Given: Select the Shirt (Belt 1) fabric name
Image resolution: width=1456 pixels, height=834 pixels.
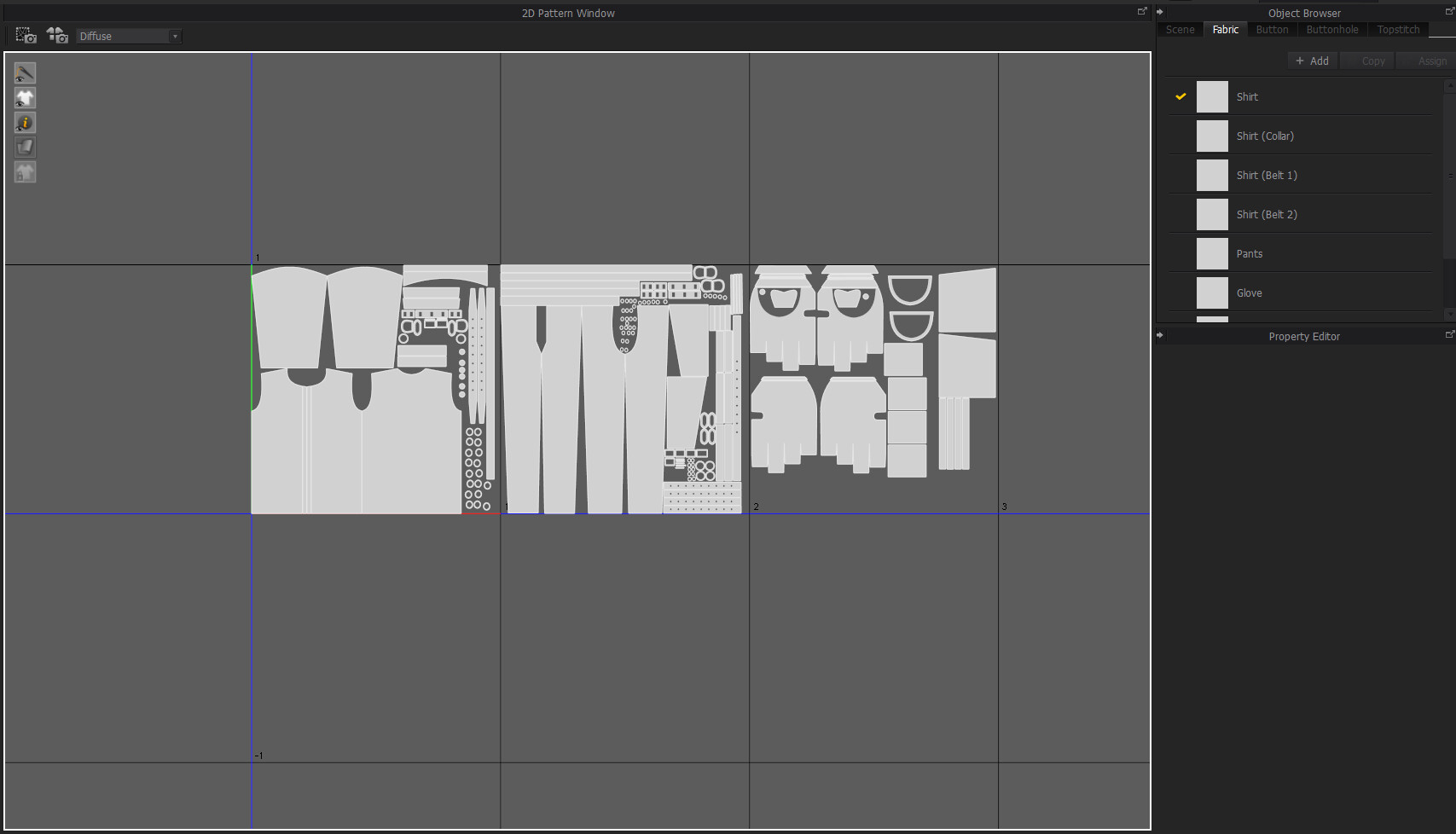Looking at the screenshot, I should pos(1267,175).
